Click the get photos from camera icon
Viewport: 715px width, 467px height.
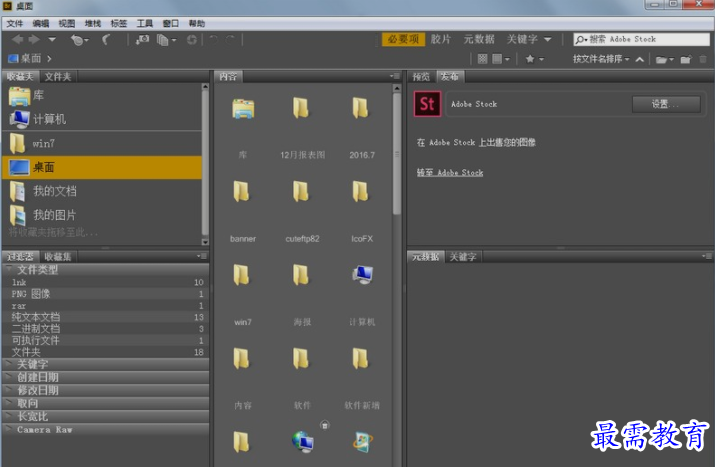click(x=142, y=40)
